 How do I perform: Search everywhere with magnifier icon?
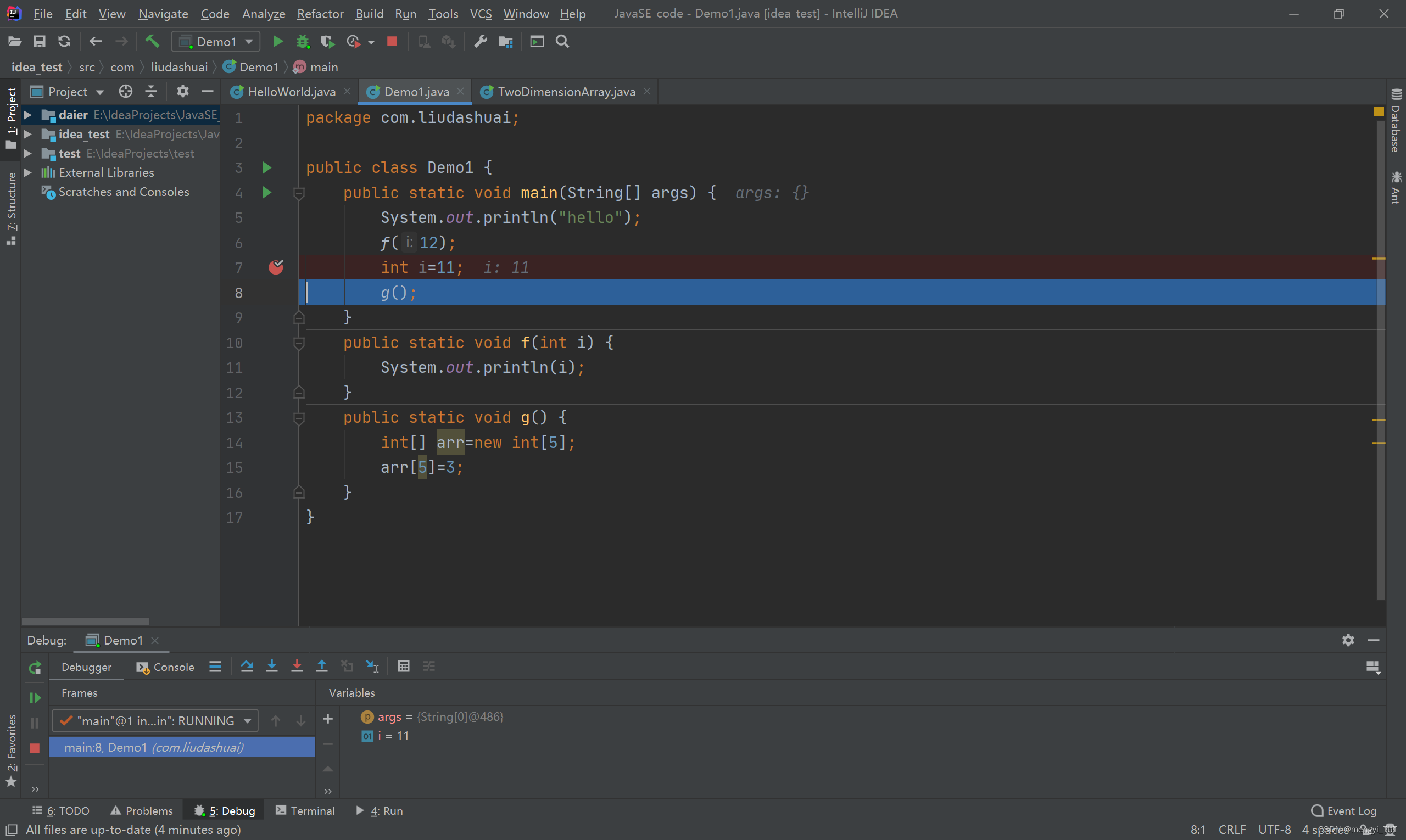point(562,41)
